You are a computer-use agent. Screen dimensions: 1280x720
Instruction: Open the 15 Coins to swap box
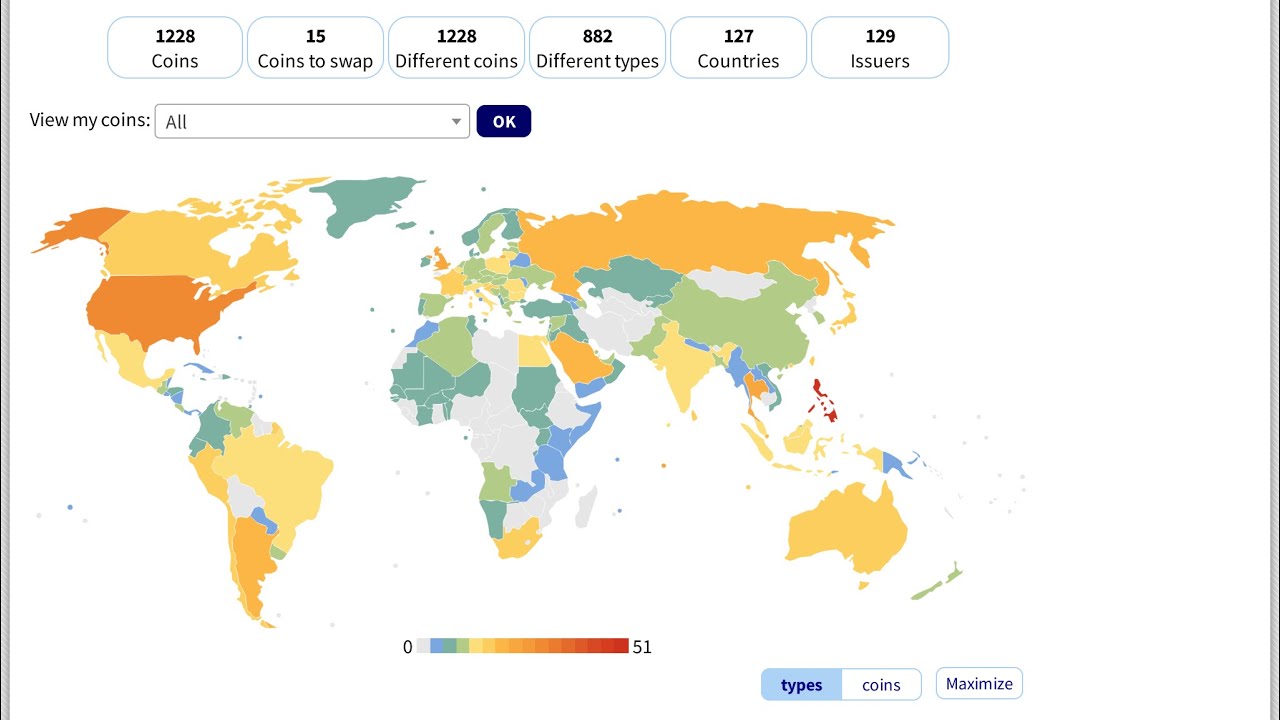point(315,47)
